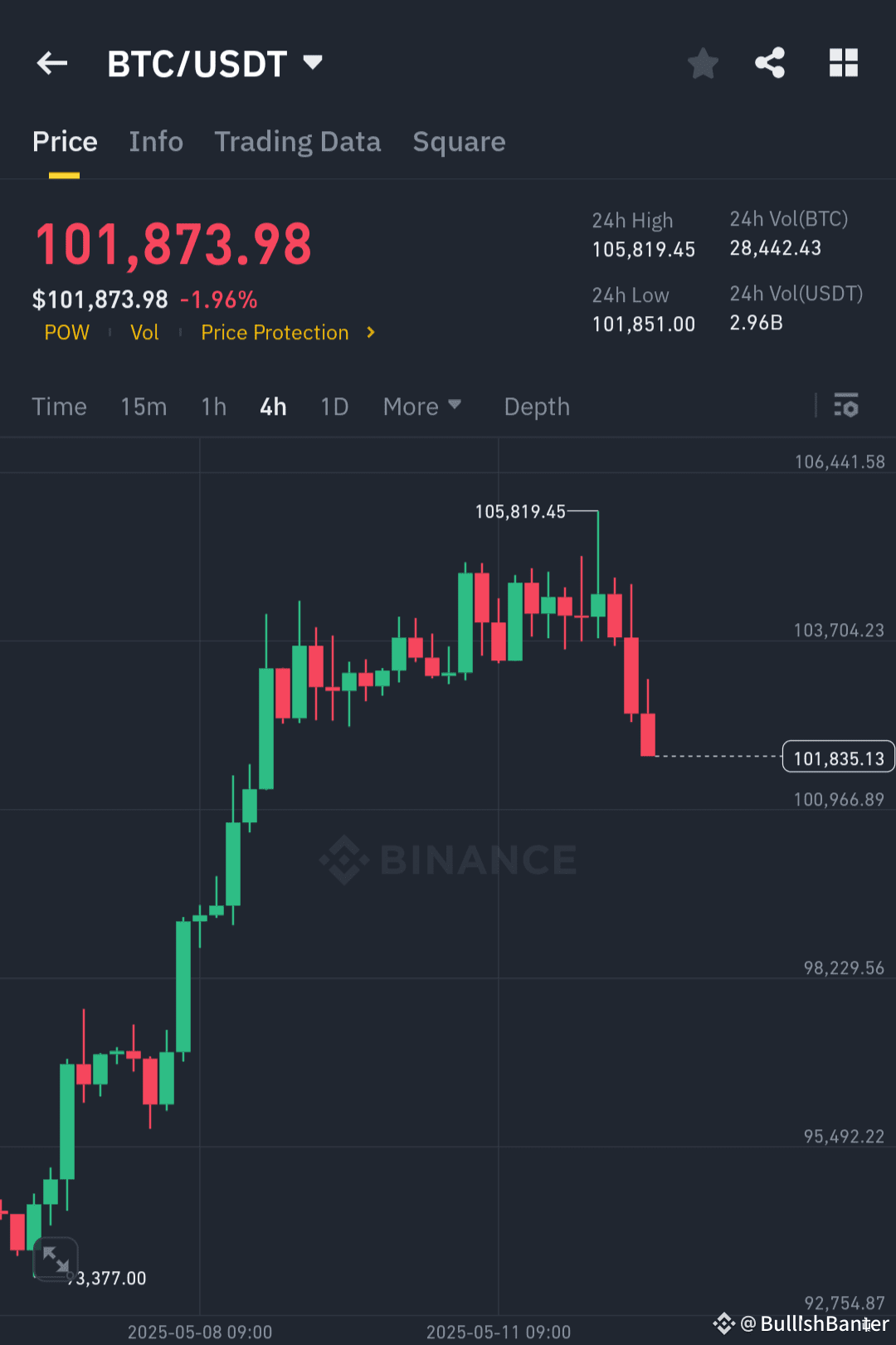Open the Square tab

(x=459, y=141)
